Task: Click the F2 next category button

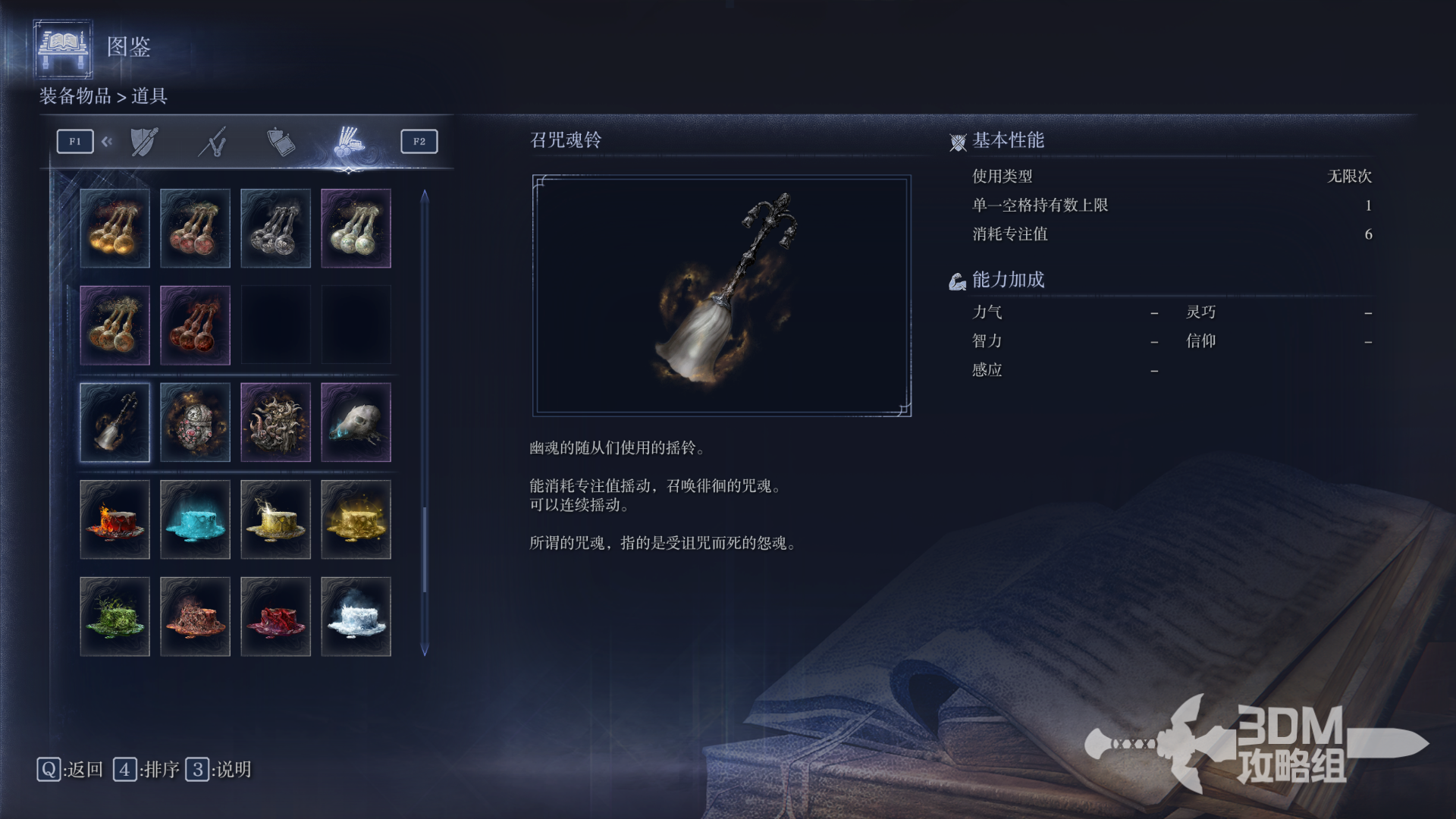Action: click(419, 142)
